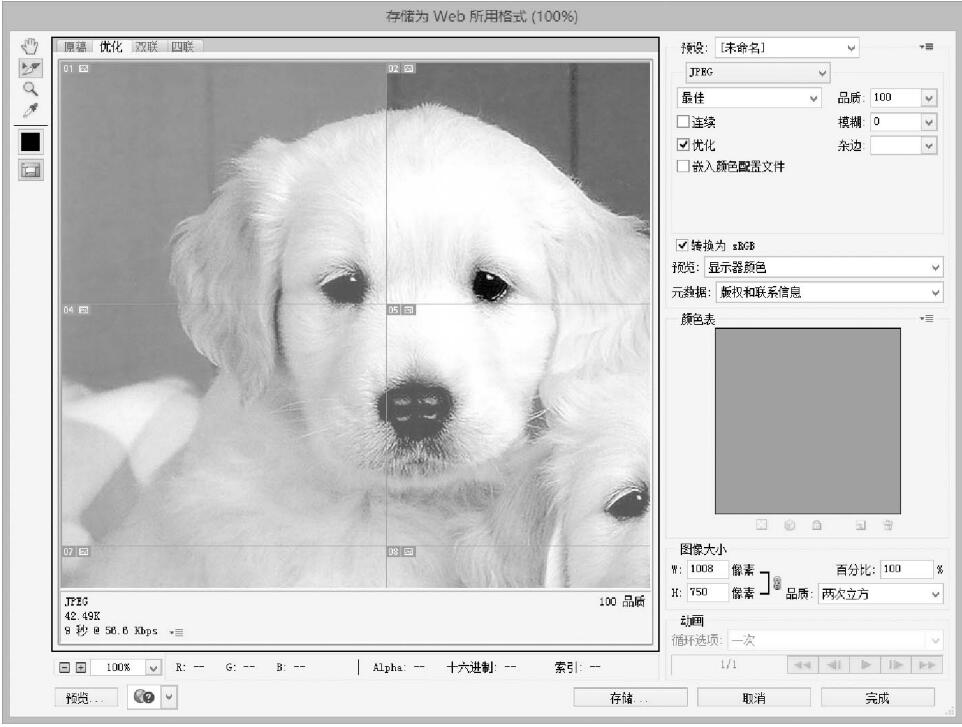Select the Eyedropper tool
Screen dimensions: 962x727
pos(30,108)
